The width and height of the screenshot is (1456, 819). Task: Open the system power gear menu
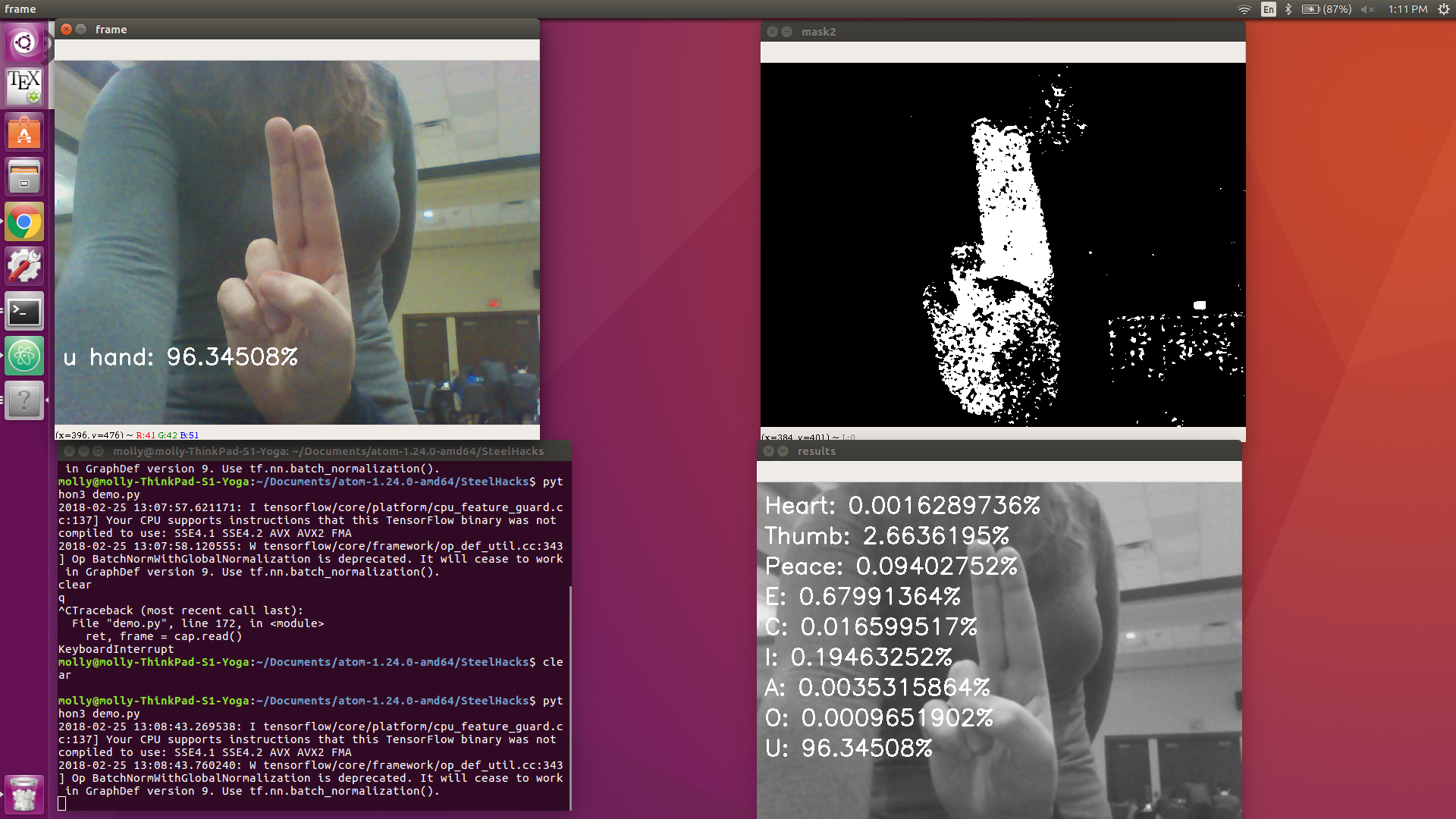click(x=1443, y=9)
